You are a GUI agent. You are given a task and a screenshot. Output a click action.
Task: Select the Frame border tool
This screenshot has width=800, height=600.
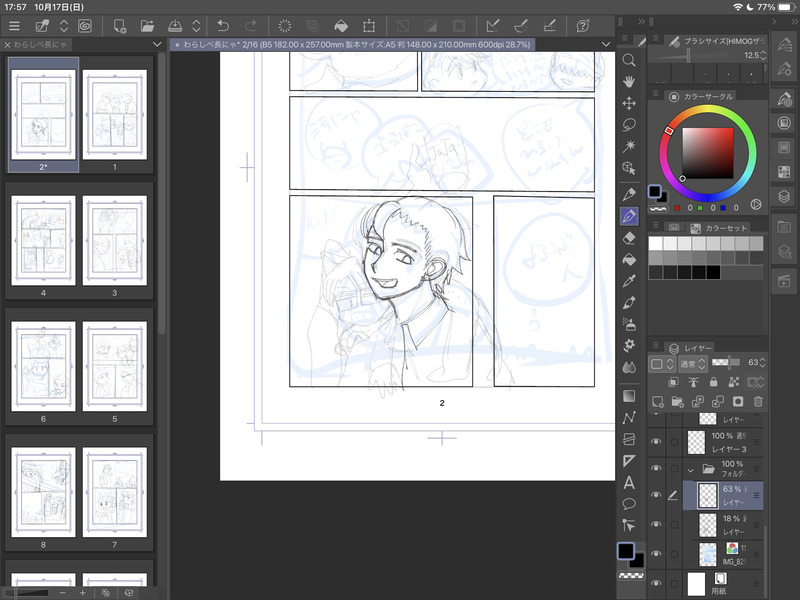(629, 439)
